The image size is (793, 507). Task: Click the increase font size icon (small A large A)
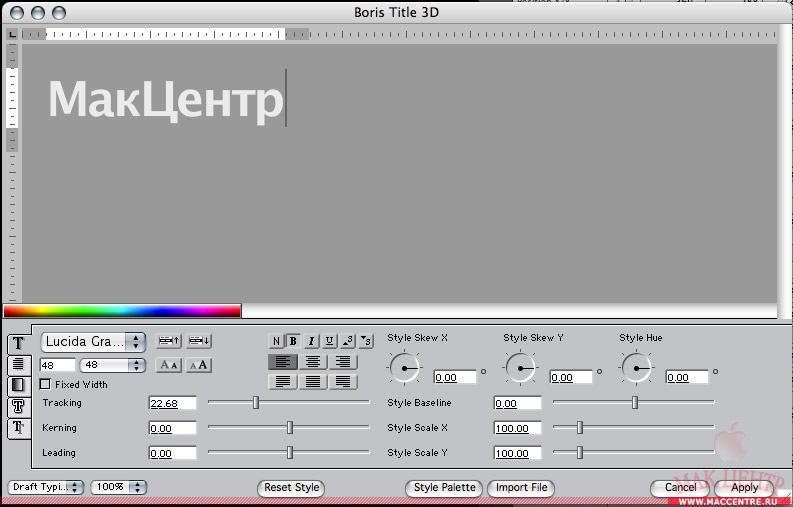[199, 365]
